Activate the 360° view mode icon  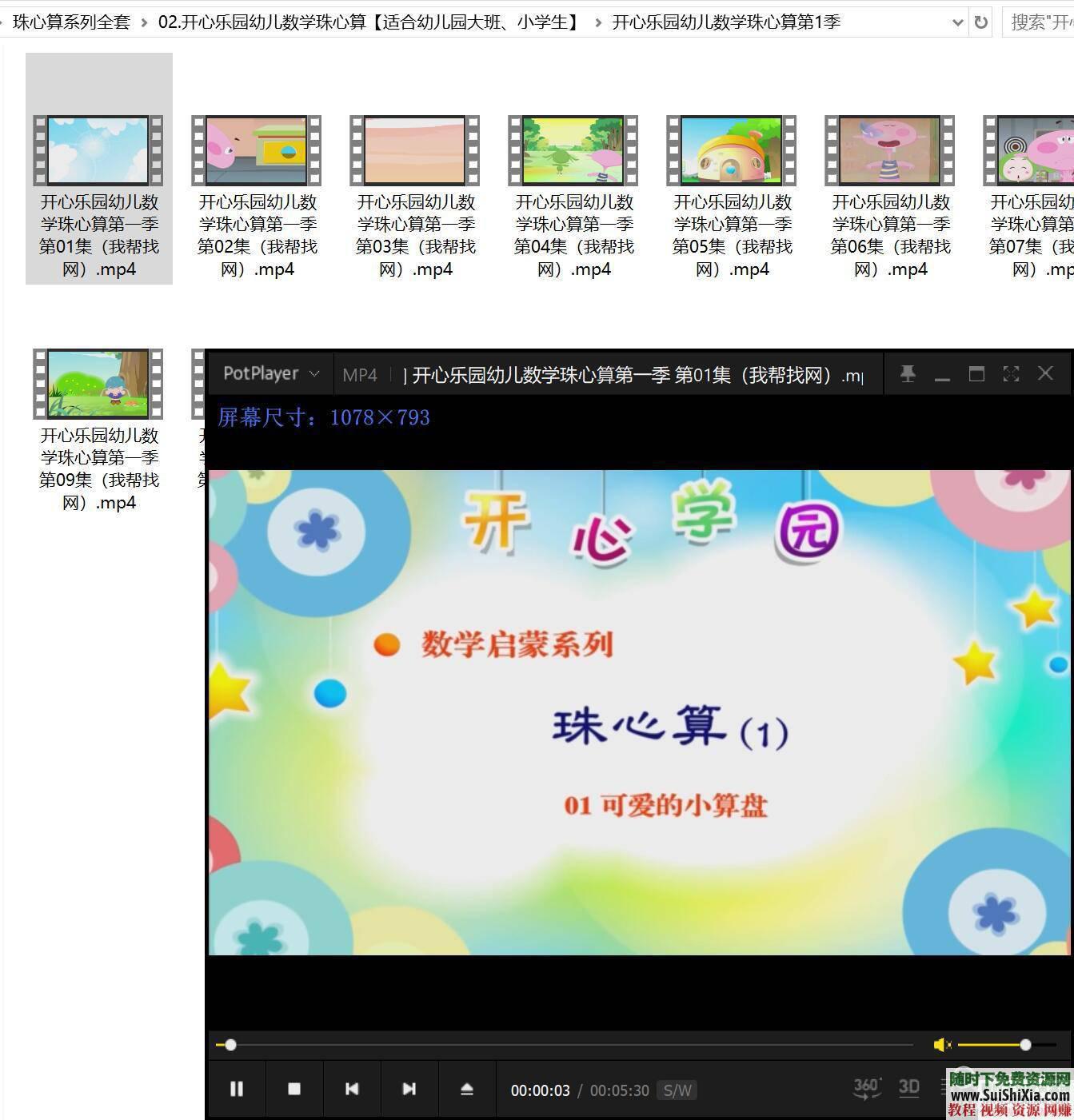coord(866,1087)
